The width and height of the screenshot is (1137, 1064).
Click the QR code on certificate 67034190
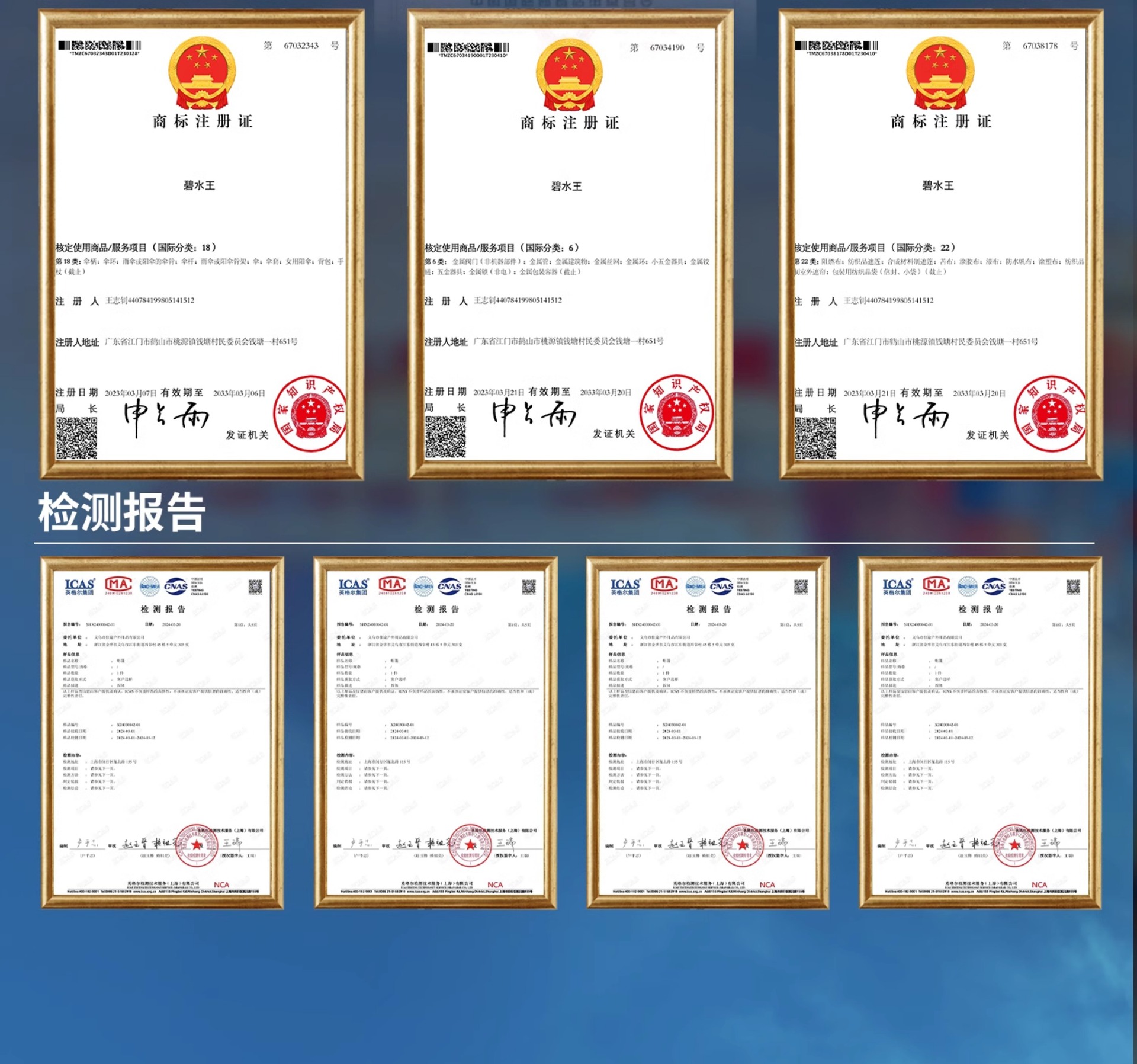point(445,437)
